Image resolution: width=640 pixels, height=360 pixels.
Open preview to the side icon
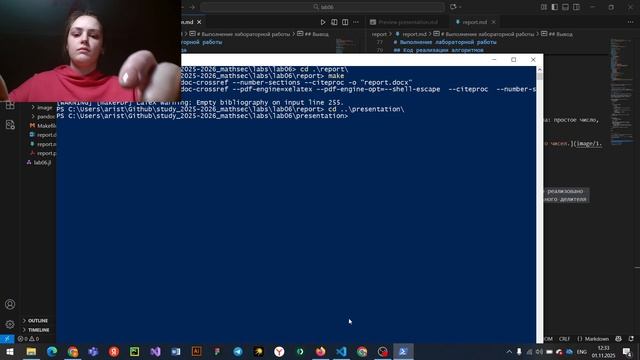point(334,22)
